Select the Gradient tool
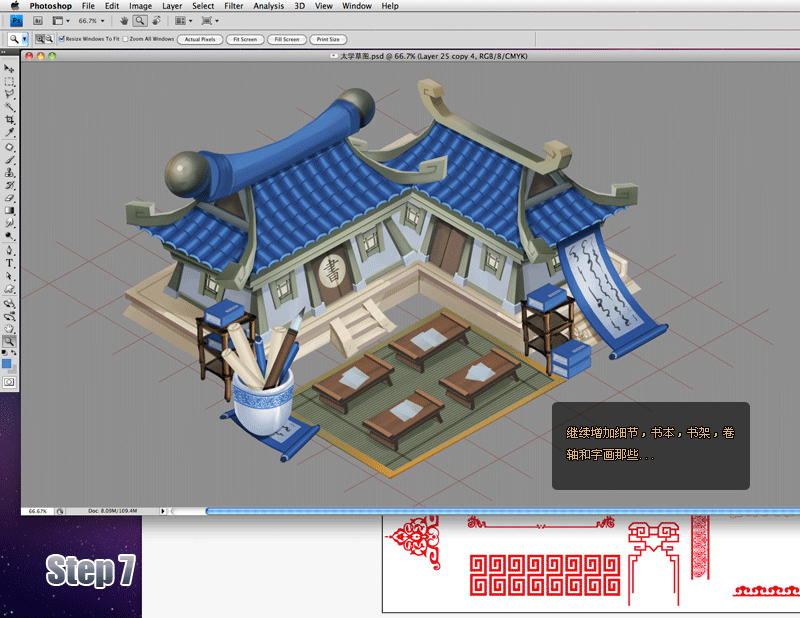This screenshot has height=618, width=800. pos(9,210)
